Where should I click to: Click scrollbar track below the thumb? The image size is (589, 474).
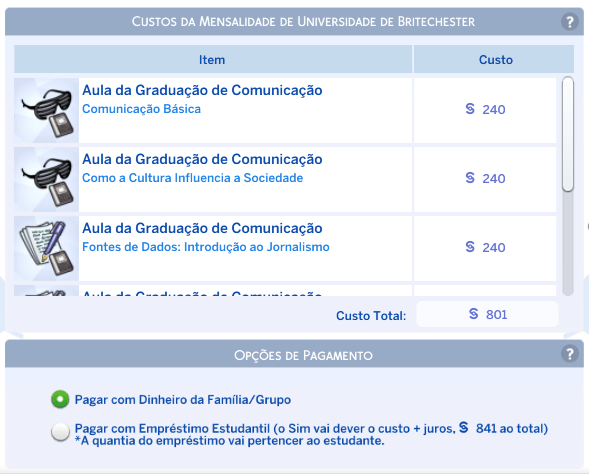(568, 243)
